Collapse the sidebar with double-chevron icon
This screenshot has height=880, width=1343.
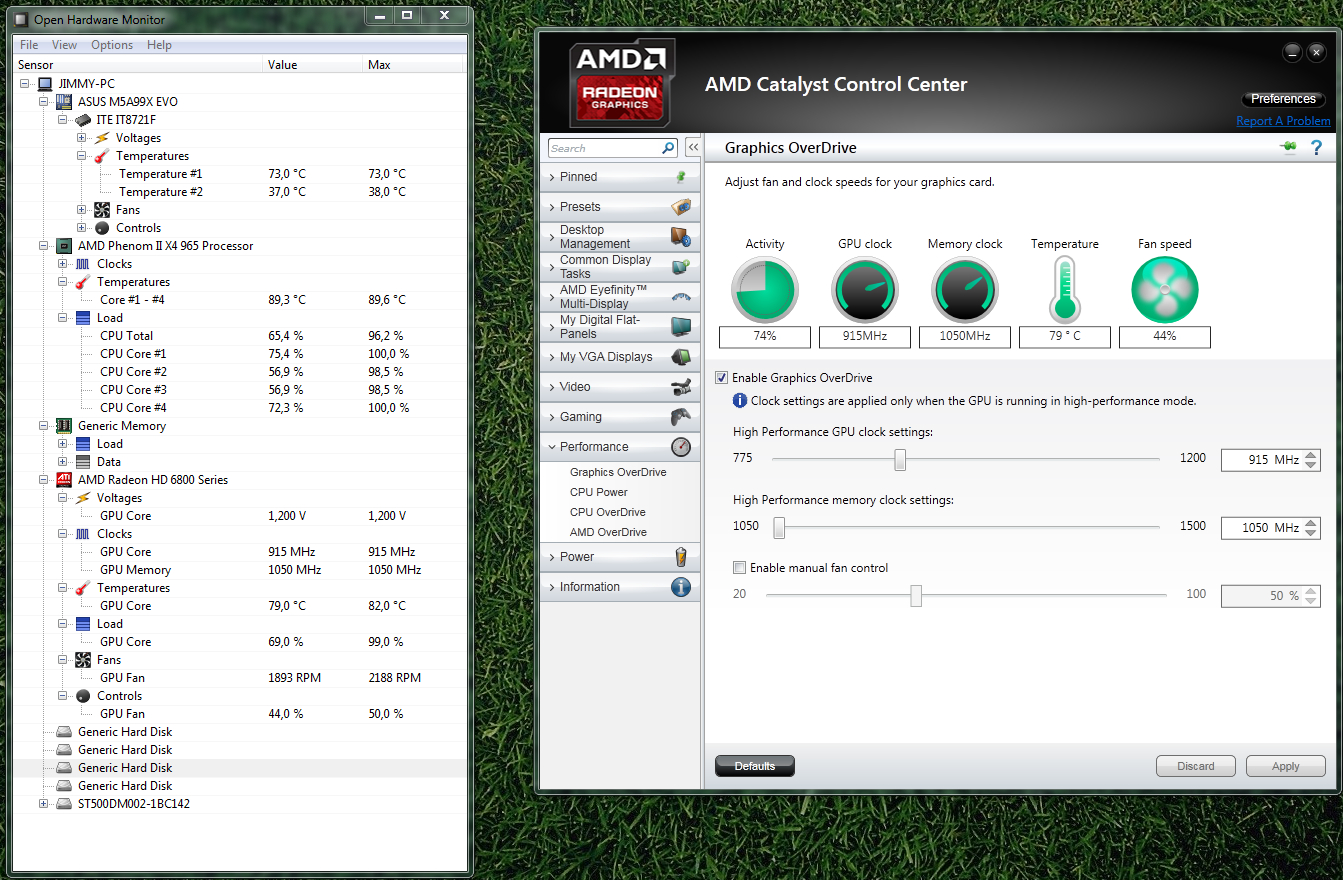tap(693, 148)
